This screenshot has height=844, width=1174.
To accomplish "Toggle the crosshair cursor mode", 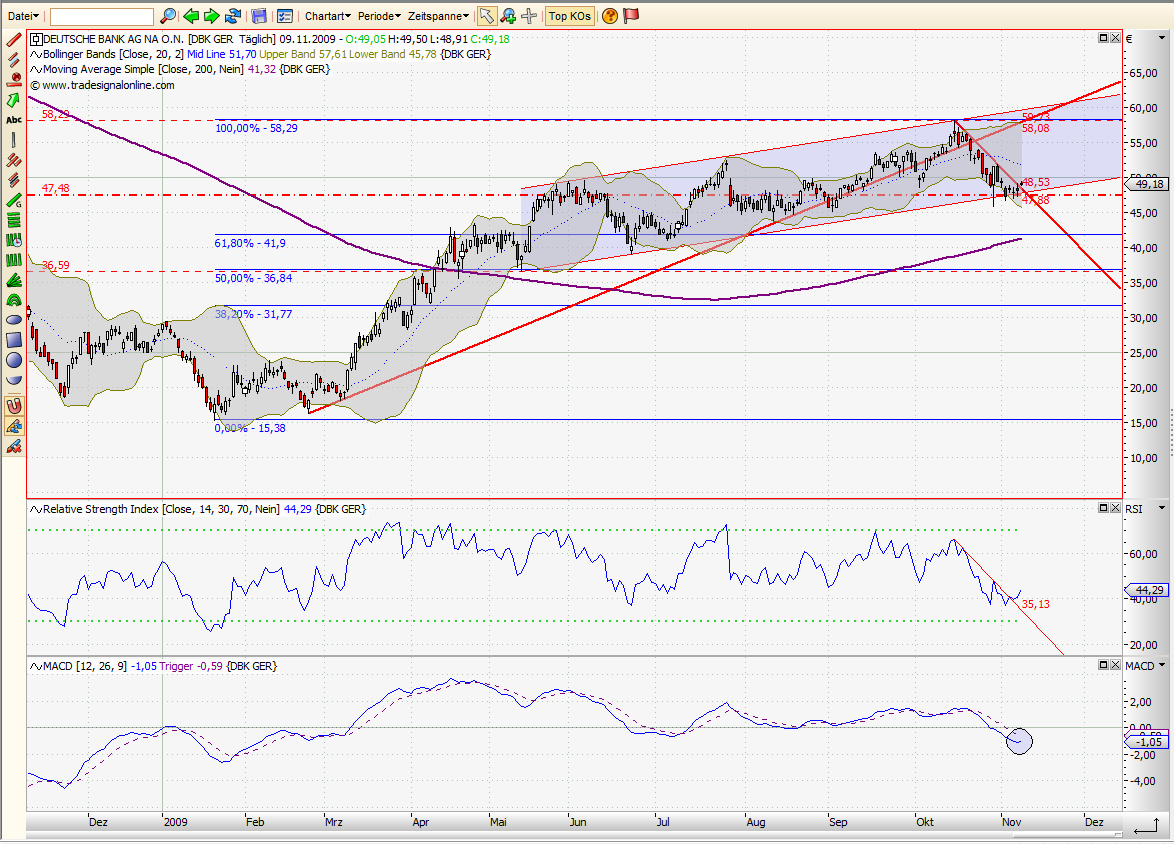I will (529, 16).
